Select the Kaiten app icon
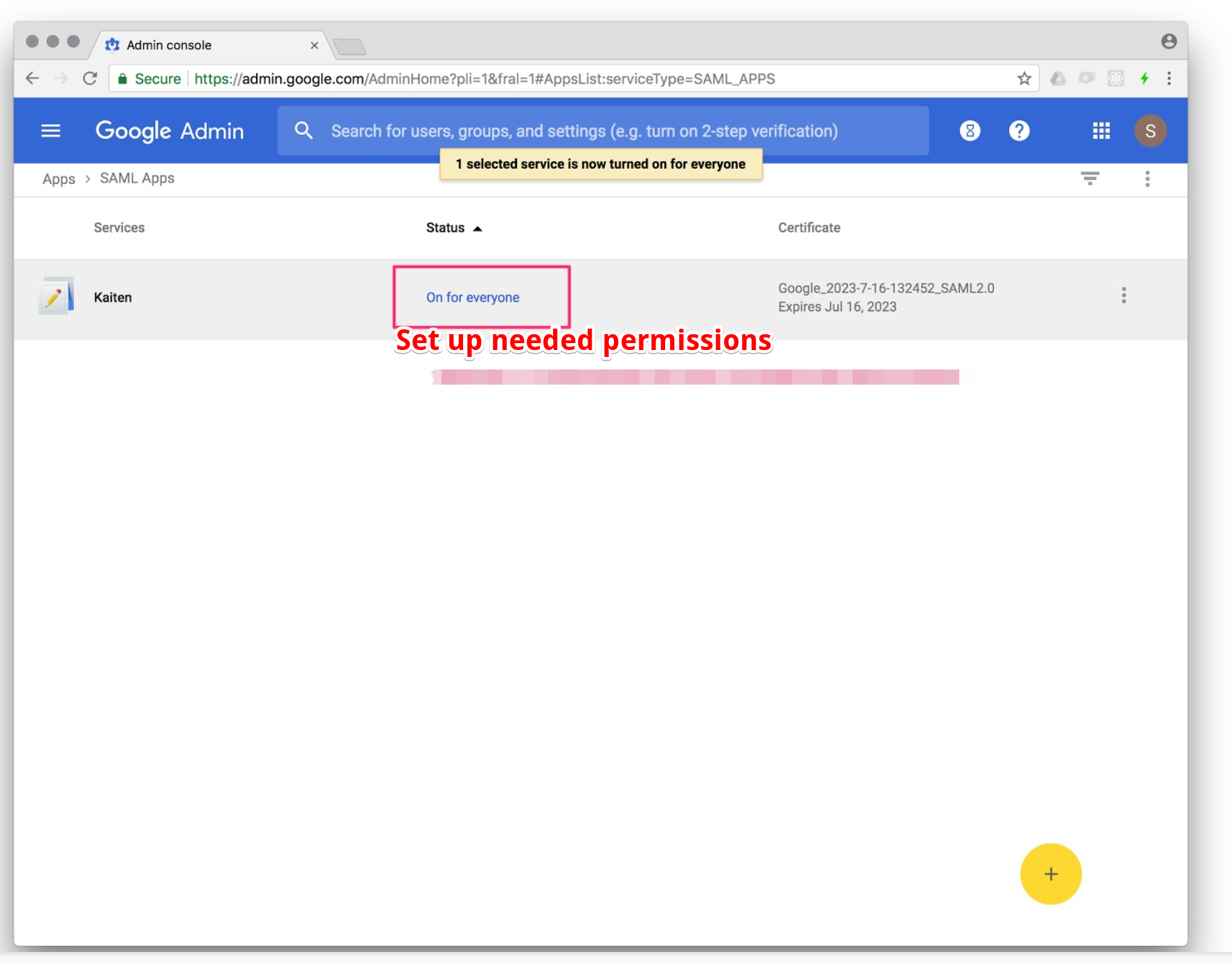This screenshot has width=1232, height=963. point(56,296)
